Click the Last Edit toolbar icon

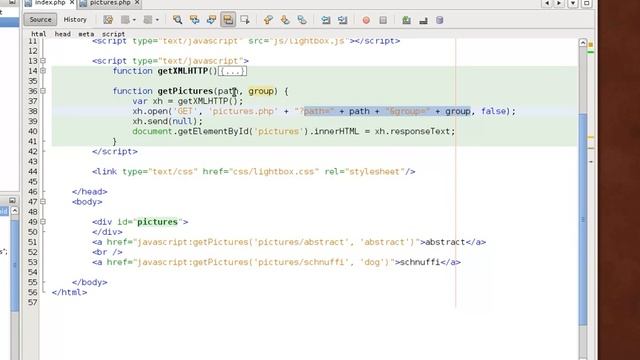point(108,20)
